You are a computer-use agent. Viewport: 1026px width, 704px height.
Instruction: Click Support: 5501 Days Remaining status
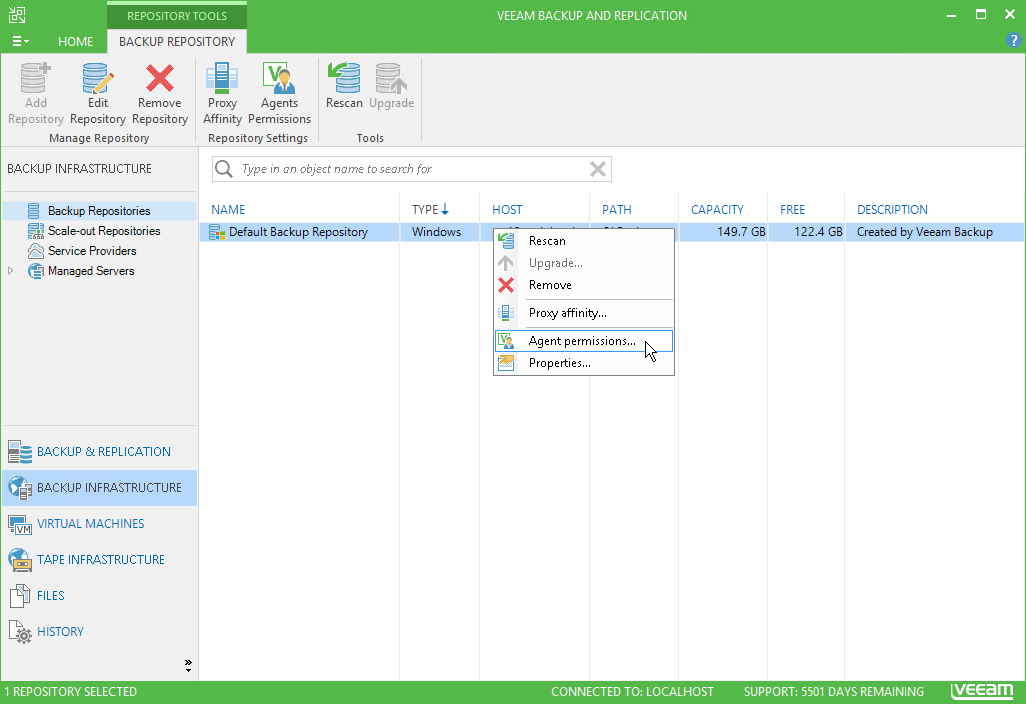tap(834, 692)
